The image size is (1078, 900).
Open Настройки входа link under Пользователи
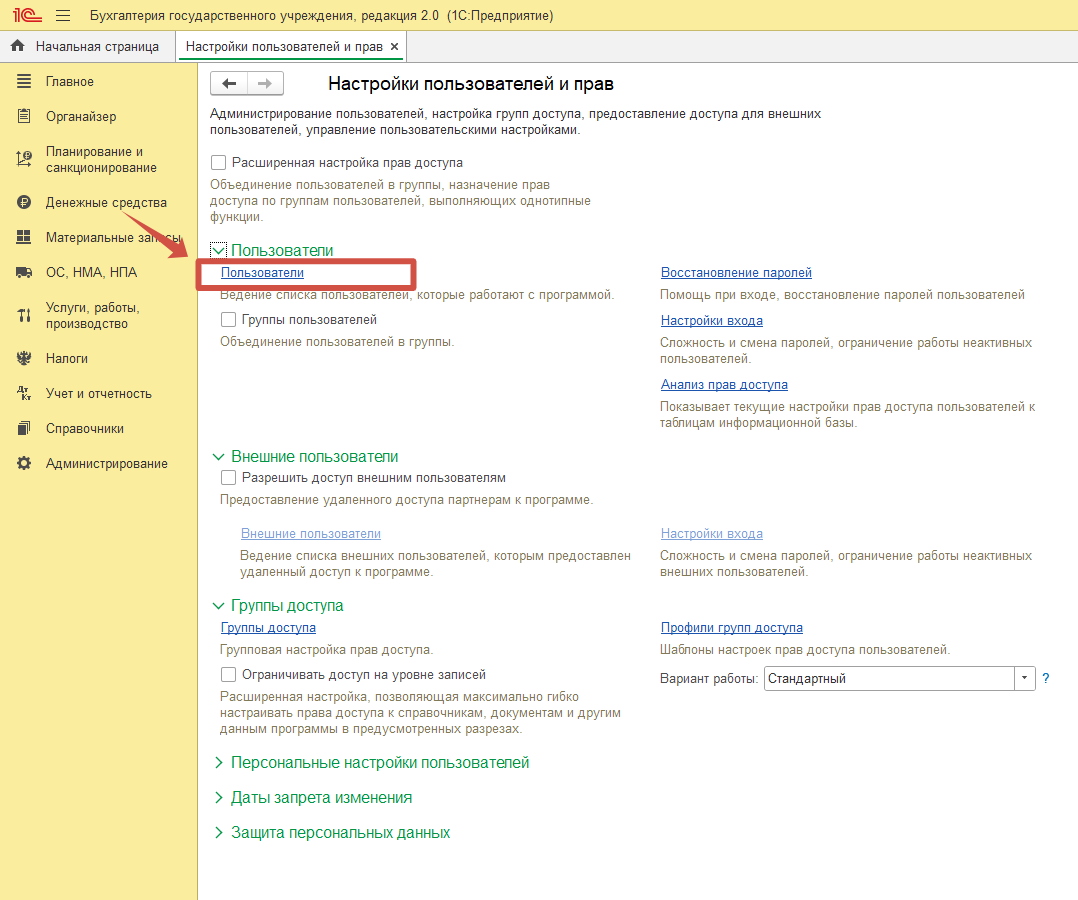coord(712,320)
